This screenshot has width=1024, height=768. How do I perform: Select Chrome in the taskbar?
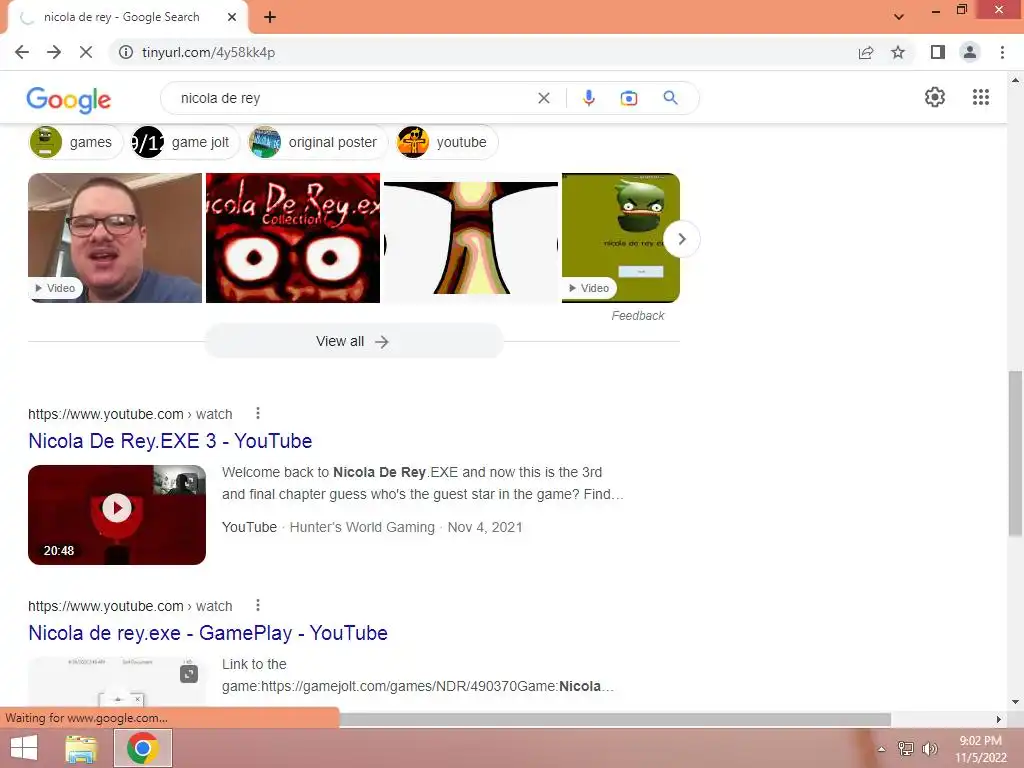tap(143, 748)
